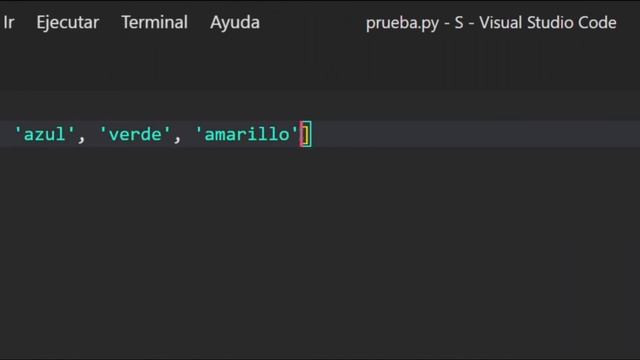Open the Terminal menu
The image size is (640, 360).
pyautogui.click(x=155, y=22)
